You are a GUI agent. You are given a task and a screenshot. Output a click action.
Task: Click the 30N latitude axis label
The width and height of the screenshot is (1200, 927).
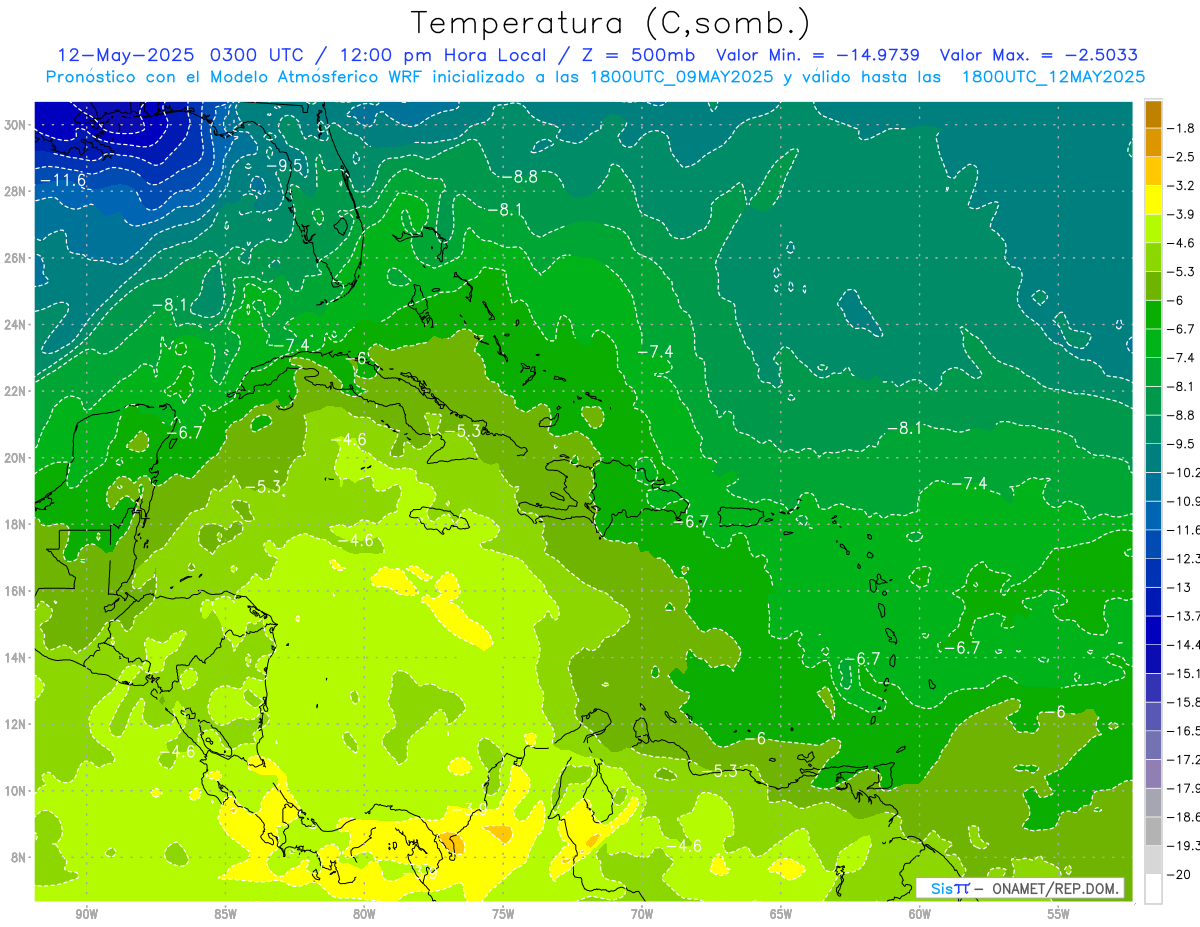[16, 125]
